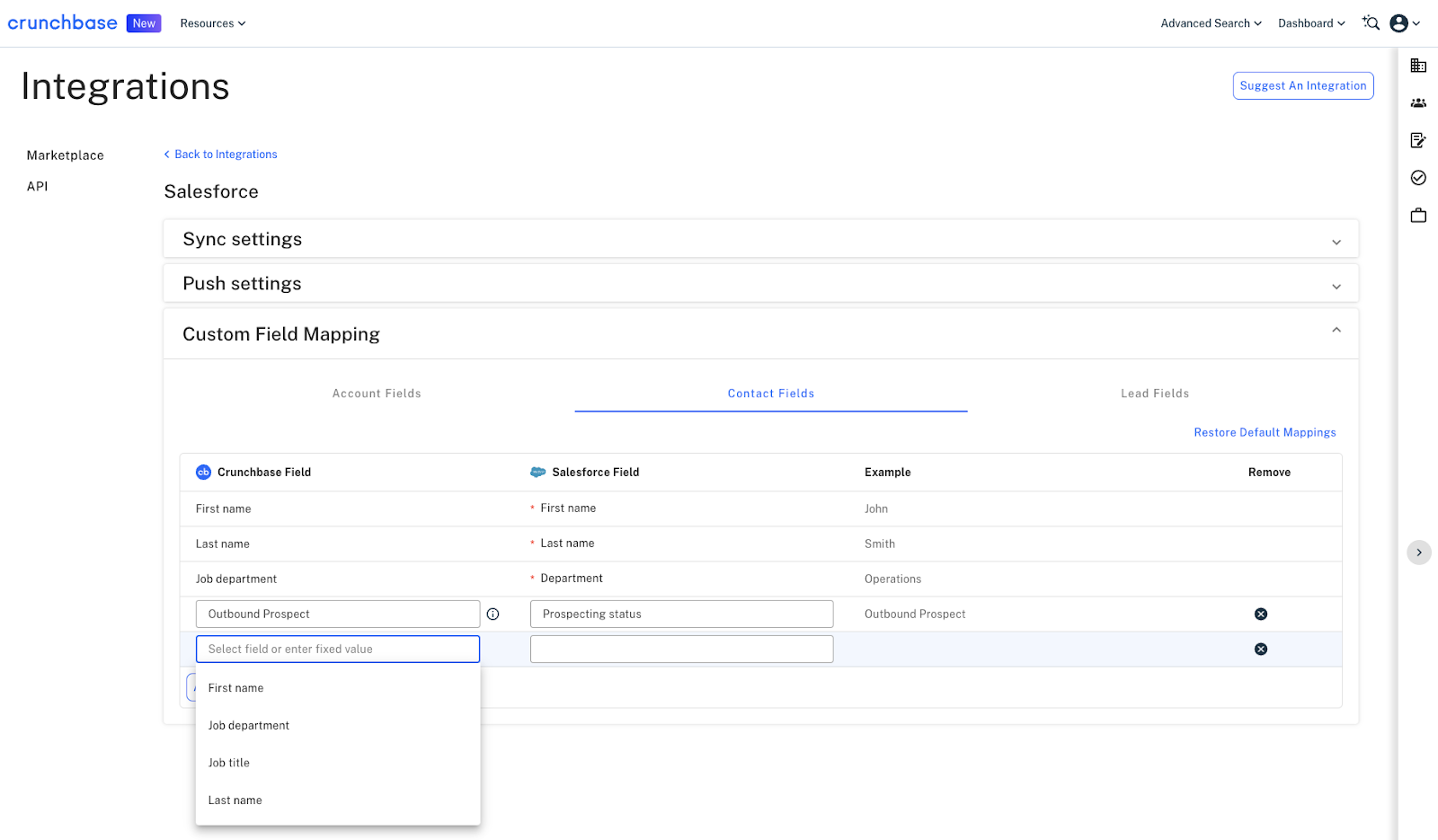Click Suggest An Integration button
Viewport: 1438px width, 840px height.
click(x=1303, y=86)
